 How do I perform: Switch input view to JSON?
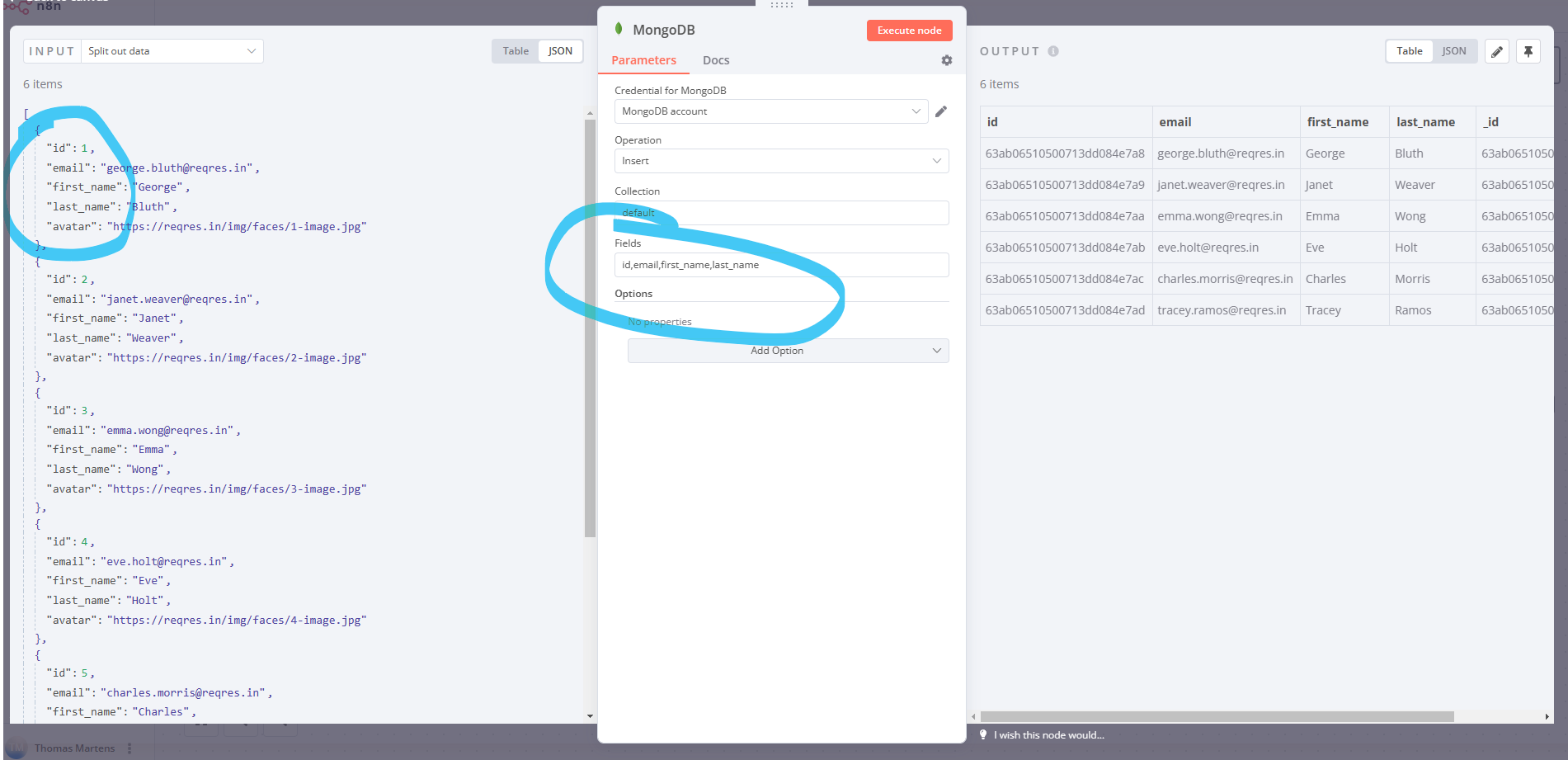560,51
